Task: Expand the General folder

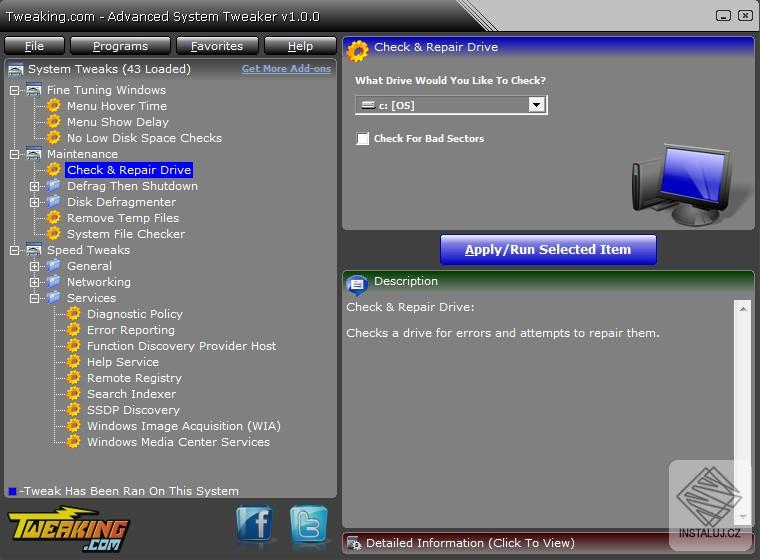Action: 34,266
